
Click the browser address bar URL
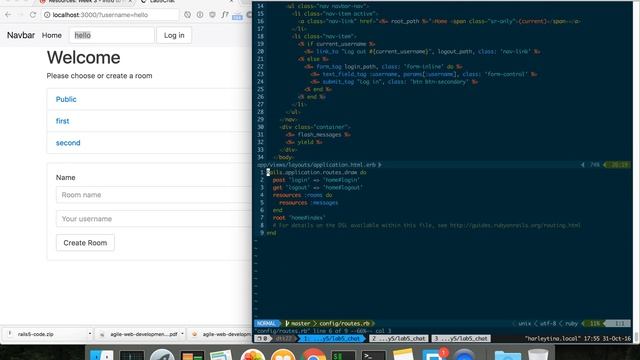100,15
